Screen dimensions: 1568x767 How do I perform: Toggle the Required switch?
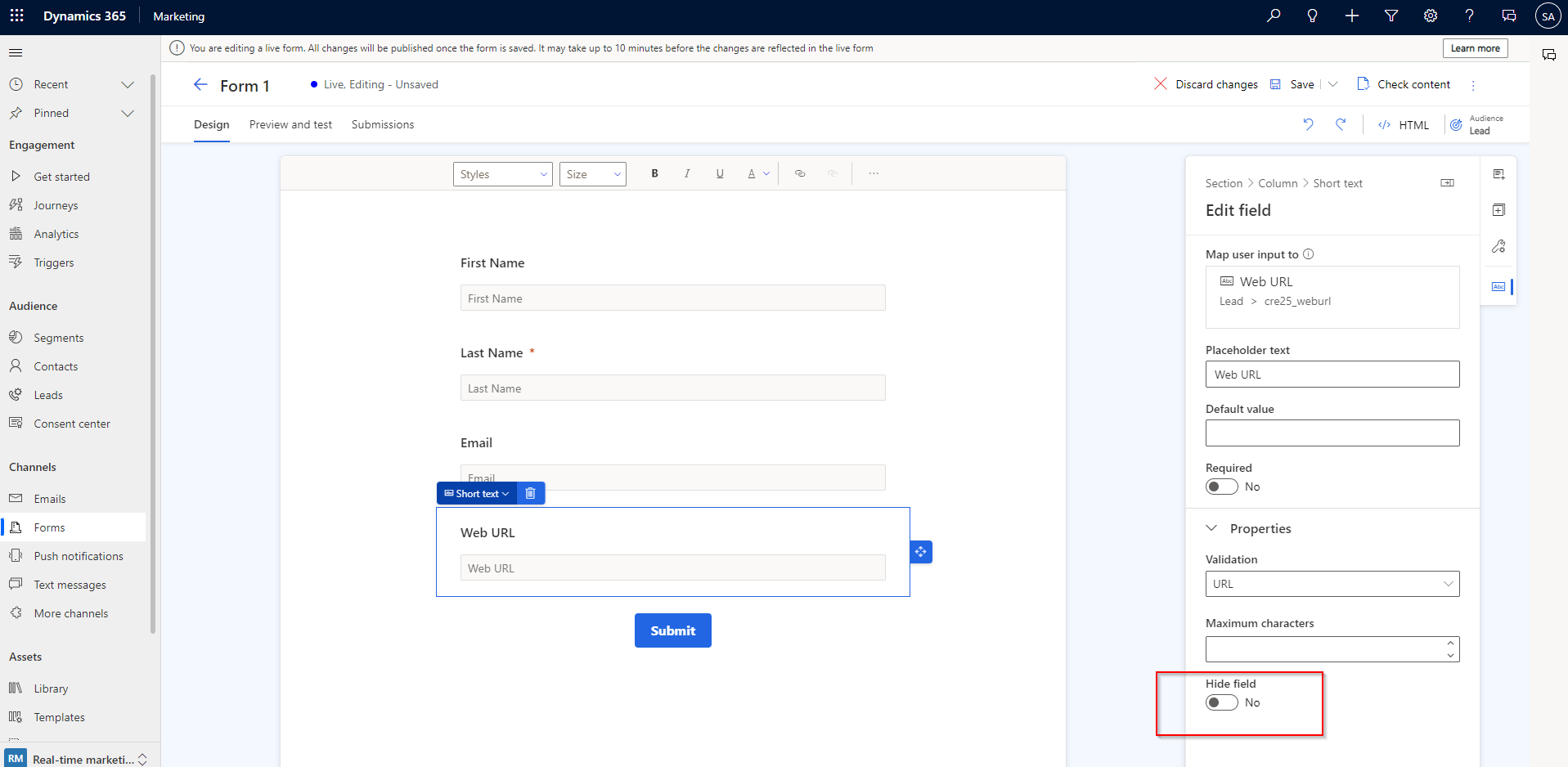(1221, 487)
